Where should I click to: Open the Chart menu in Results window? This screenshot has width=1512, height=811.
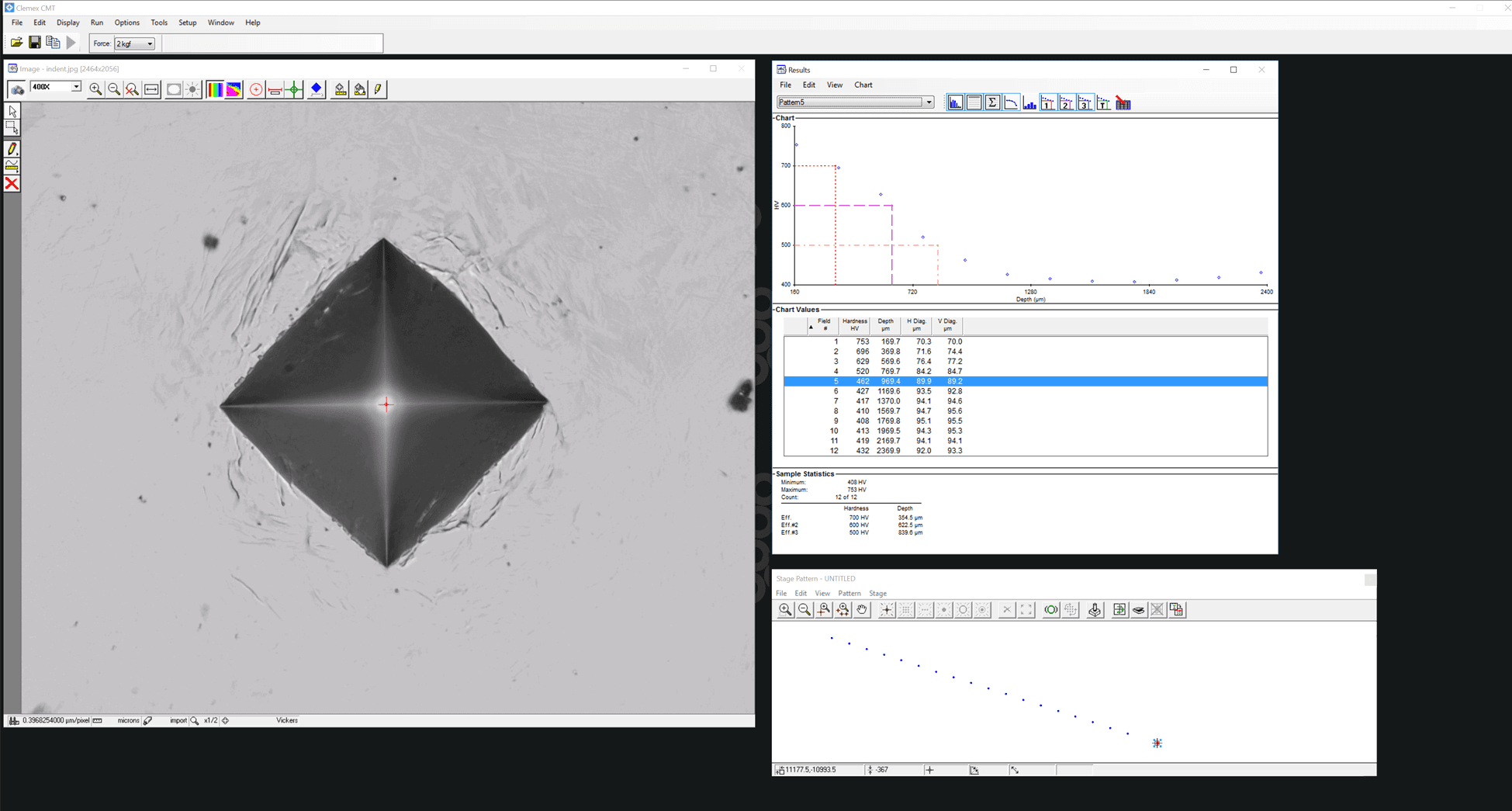pos(863,85)
